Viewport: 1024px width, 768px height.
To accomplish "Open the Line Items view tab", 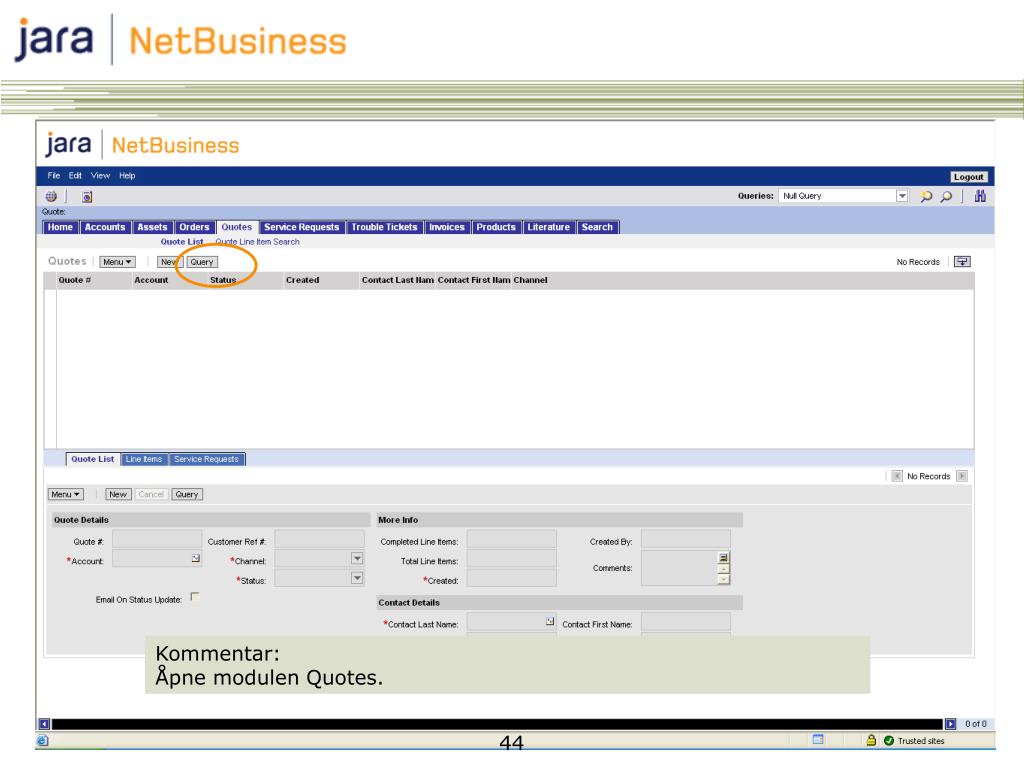I will pyautogui.click(x=144, y=459).
